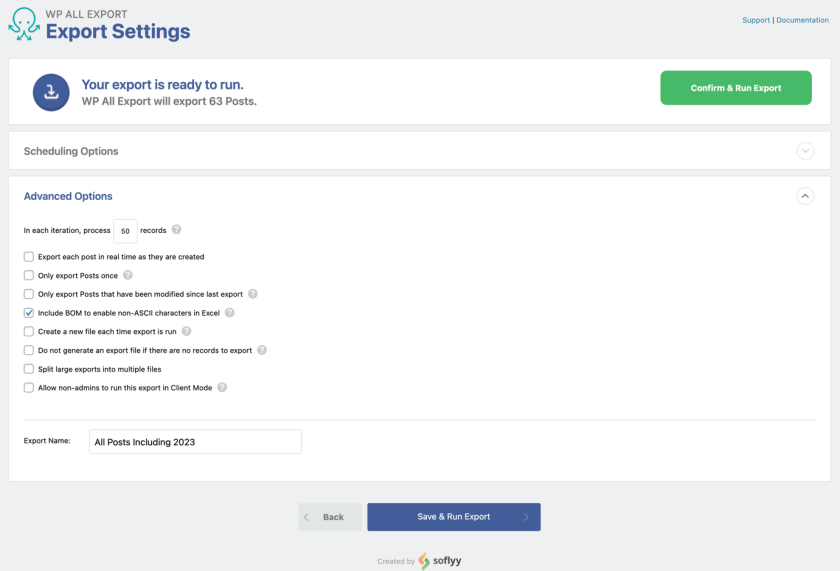Click the Back button
The image size is (840, 571).
click(330, 517)
